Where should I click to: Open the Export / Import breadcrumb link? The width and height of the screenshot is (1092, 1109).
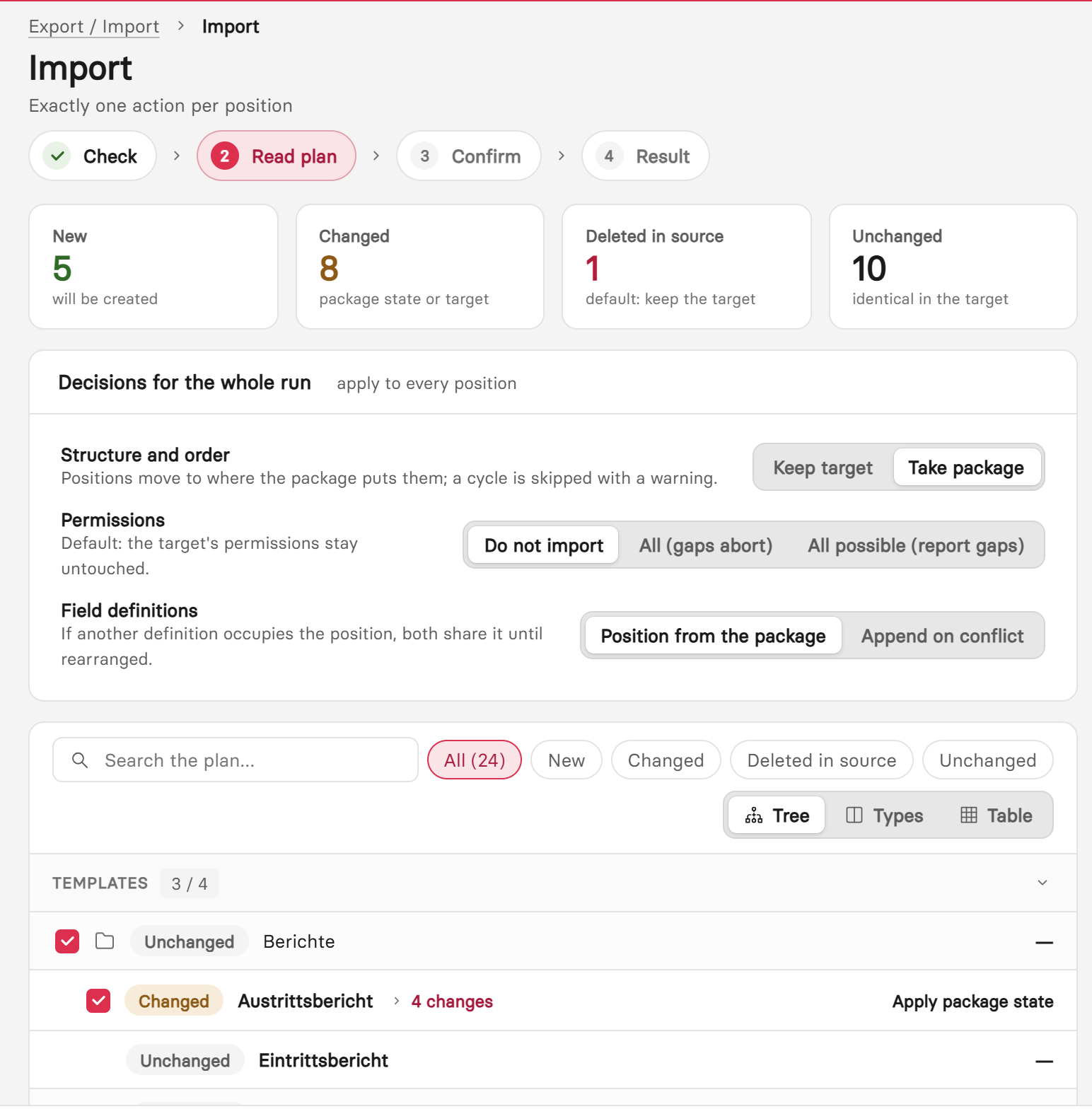pos(94,27)
